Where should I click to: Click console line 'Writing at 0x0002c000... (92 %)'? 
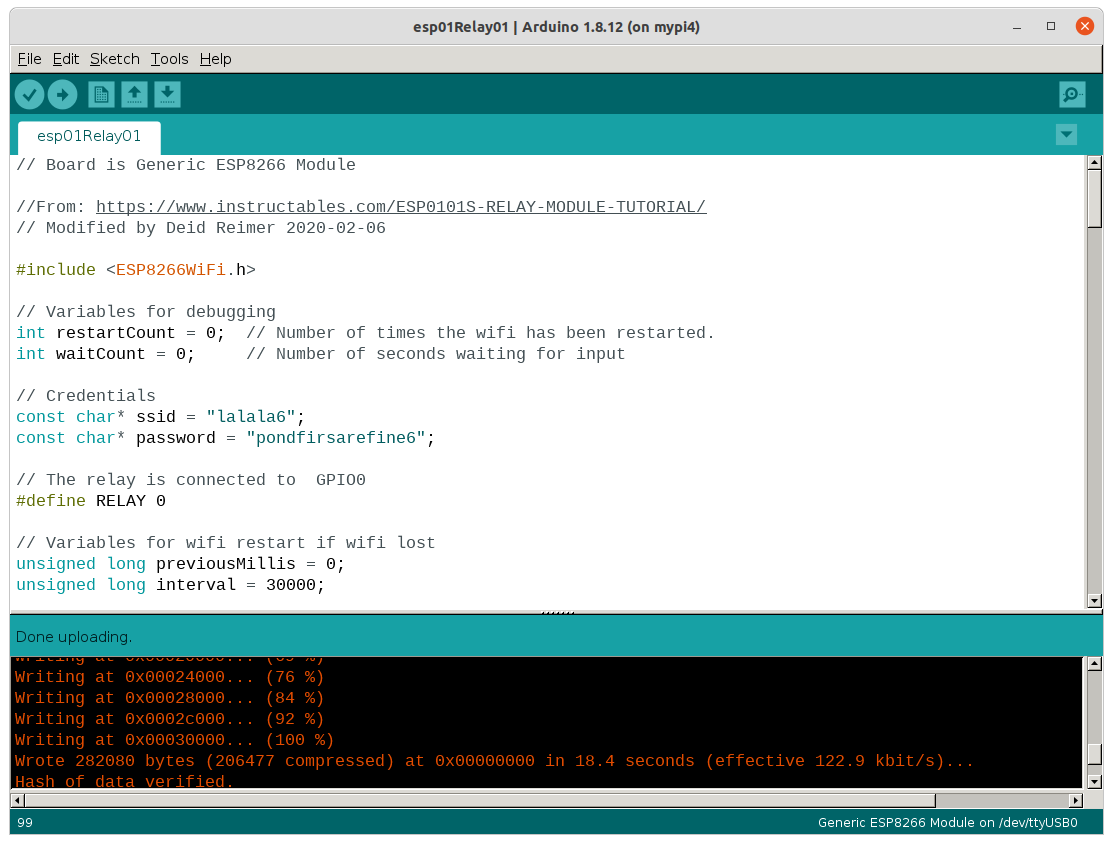[169, 718]
